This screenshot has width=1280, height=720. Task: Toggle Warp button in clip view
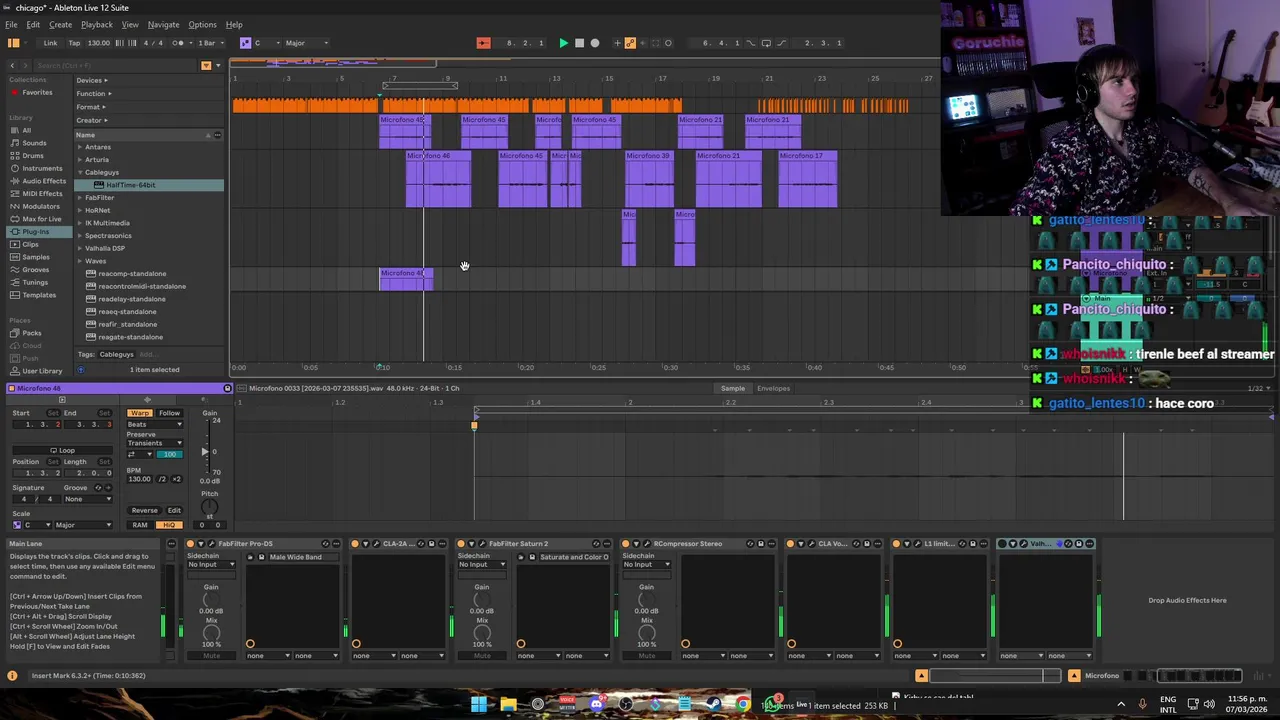[139, 413]
